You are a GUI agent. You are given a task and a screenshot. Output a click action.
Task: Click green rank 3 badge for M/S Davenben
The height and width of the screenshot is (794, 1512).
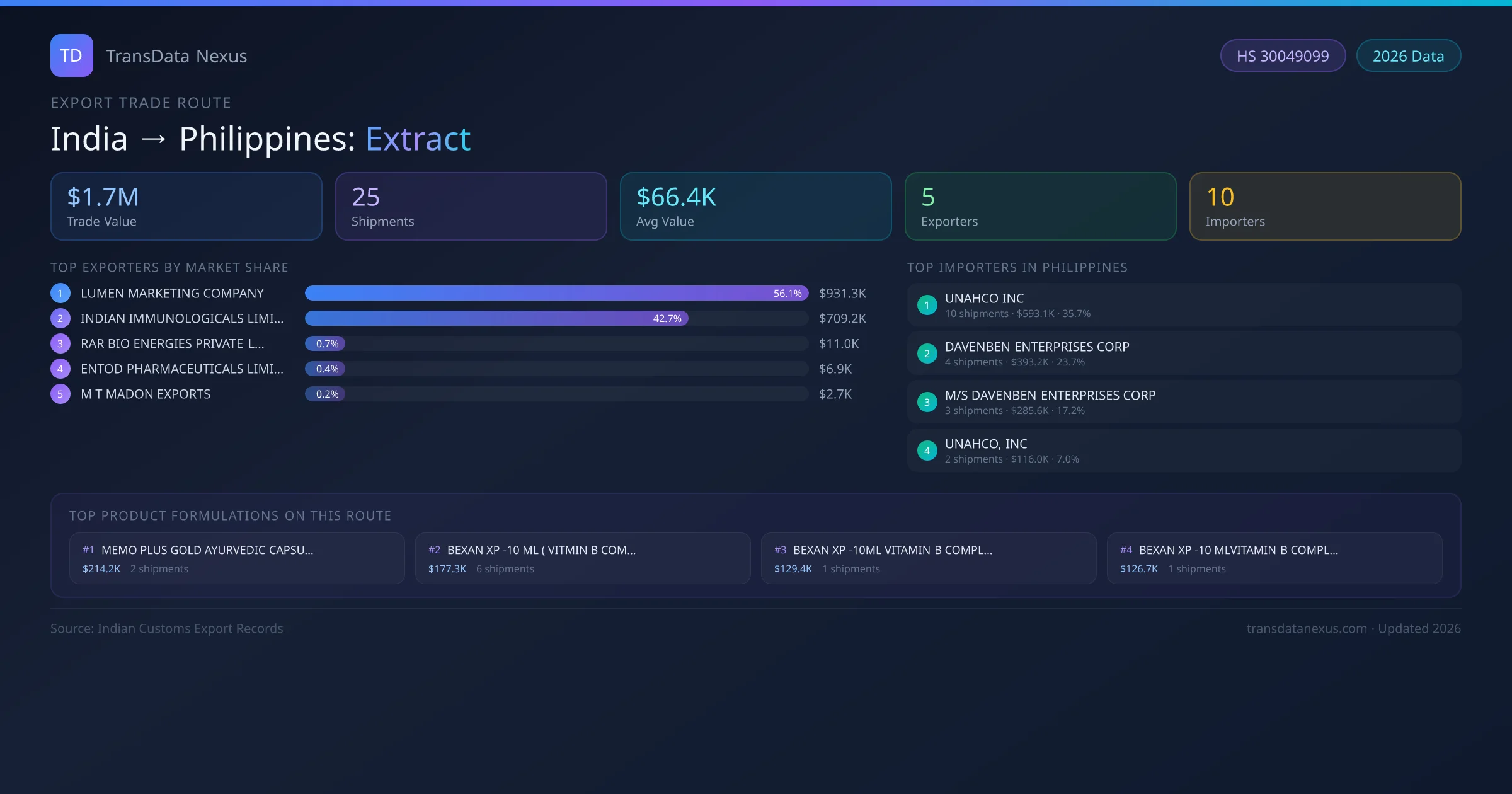927,402
